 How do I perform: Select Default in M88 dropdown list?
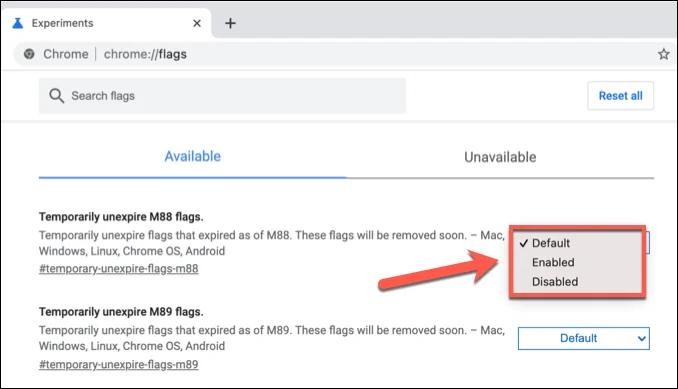[x=550, y=243]
